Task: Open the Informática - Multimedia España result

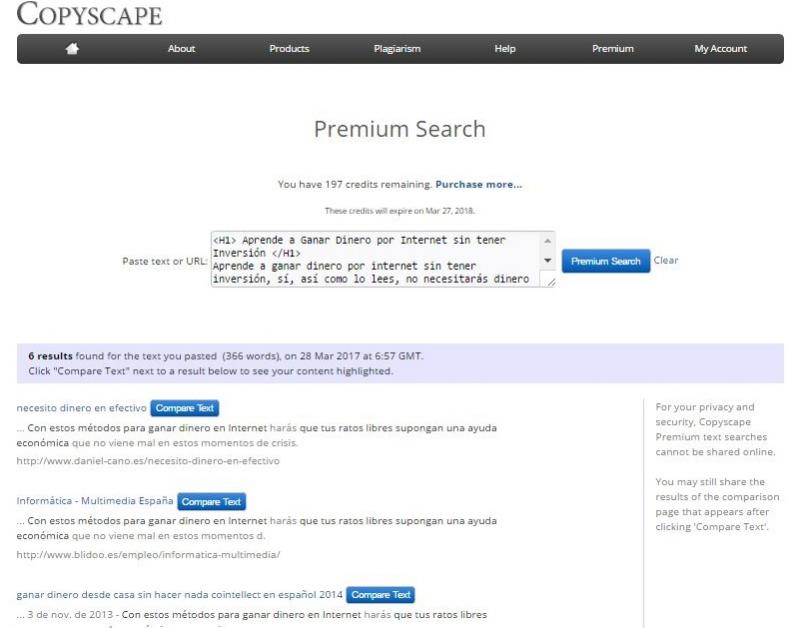Action: [95, 501]
